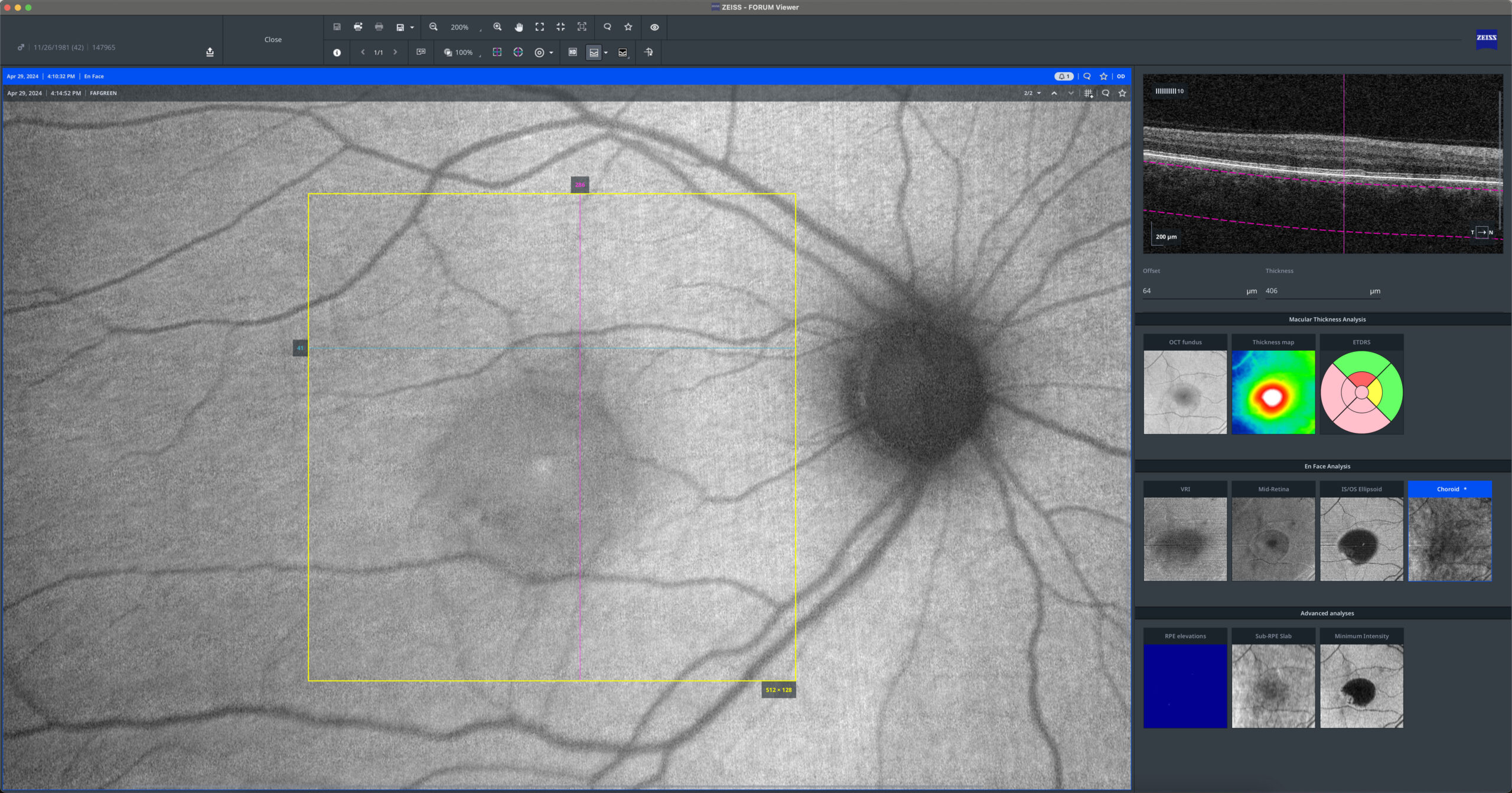Click the notification bell badge

[1064, 76]
